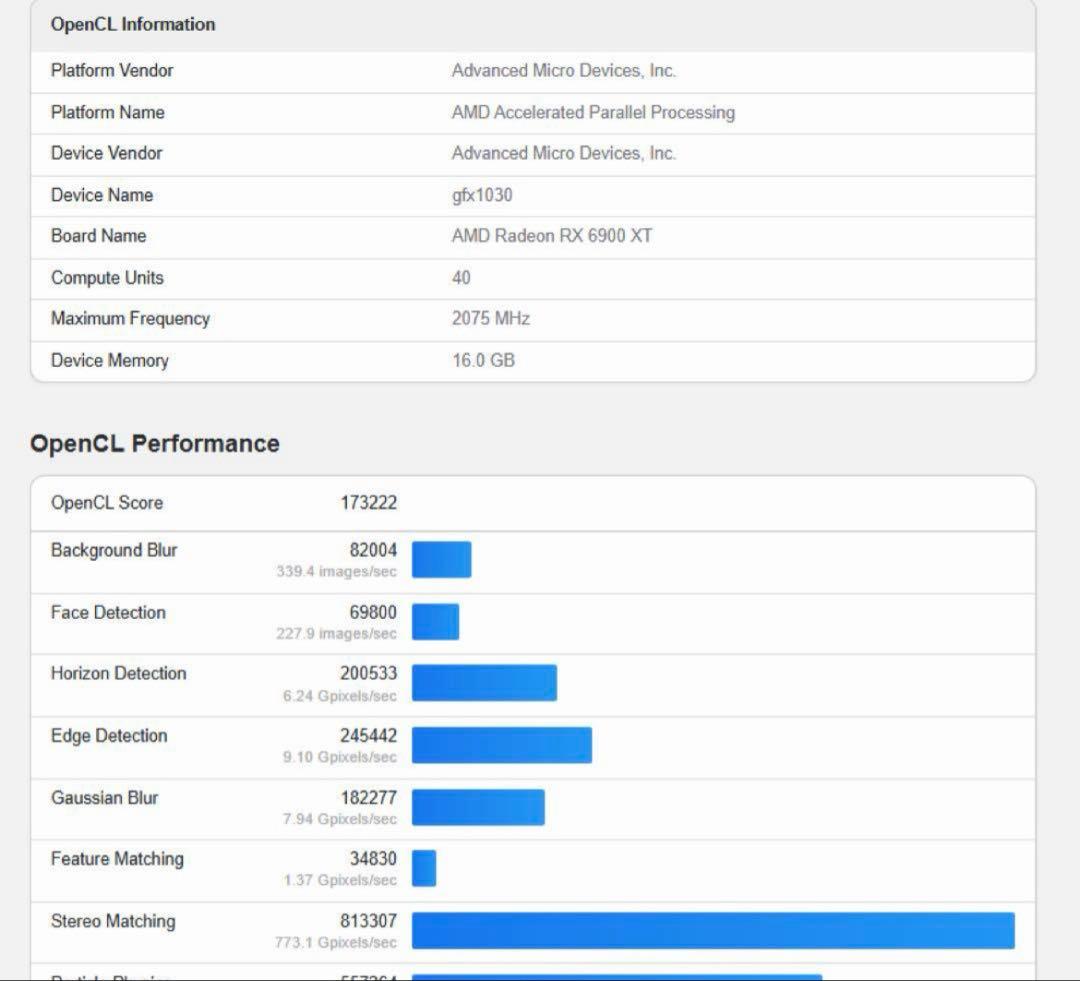
Task: Click the Background Blur result bar
Action: click(441, 560)
